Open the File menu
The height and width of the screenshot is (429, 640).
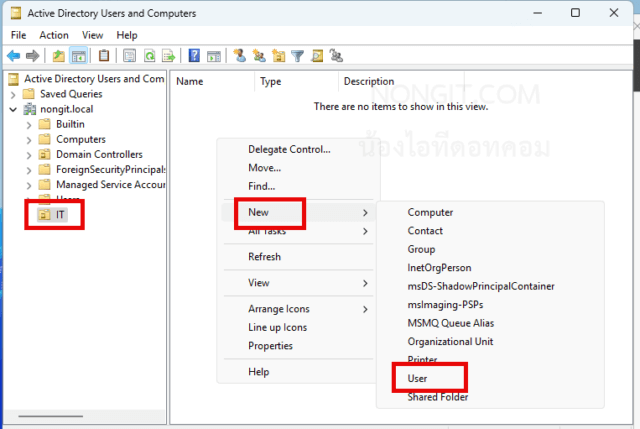[x=18, y=35]
